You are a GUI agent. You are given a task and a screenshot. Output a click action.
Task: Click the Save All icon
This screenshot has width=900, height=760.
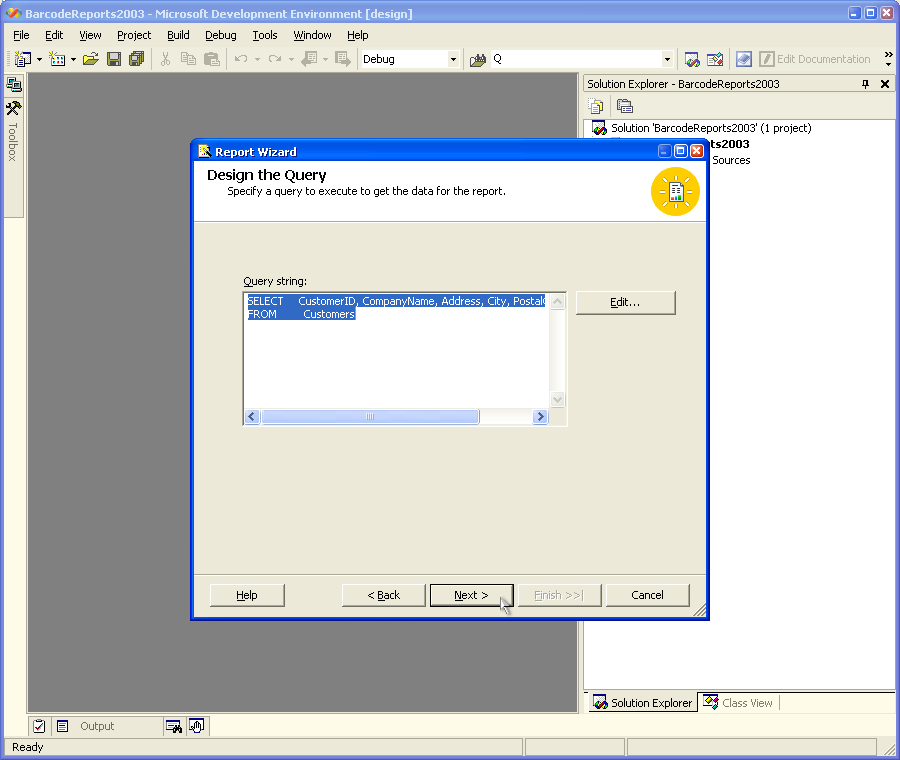(137, 59)
